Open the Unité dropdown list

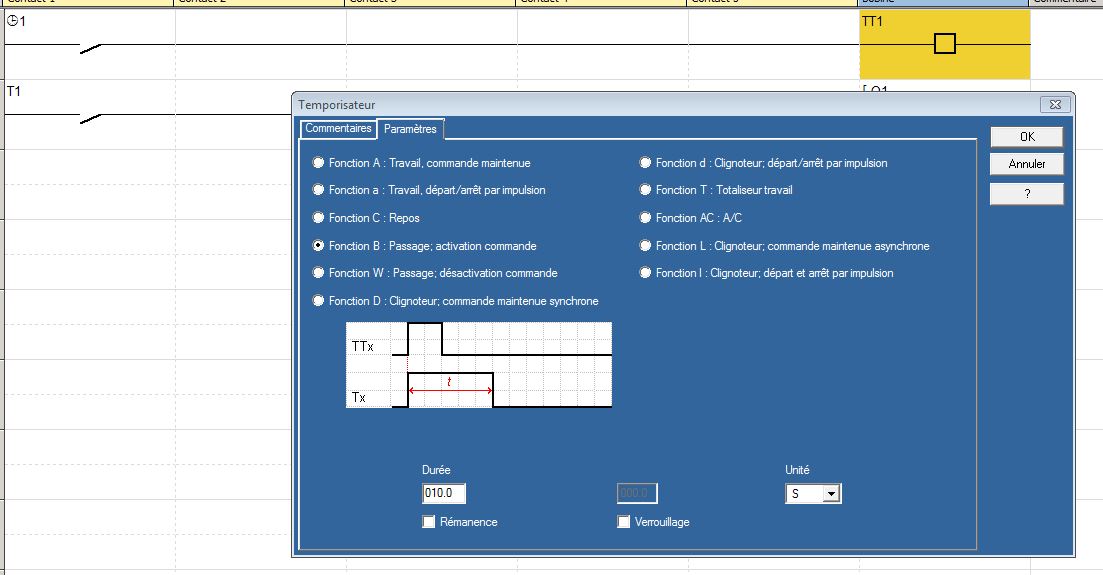click(830, 494)
